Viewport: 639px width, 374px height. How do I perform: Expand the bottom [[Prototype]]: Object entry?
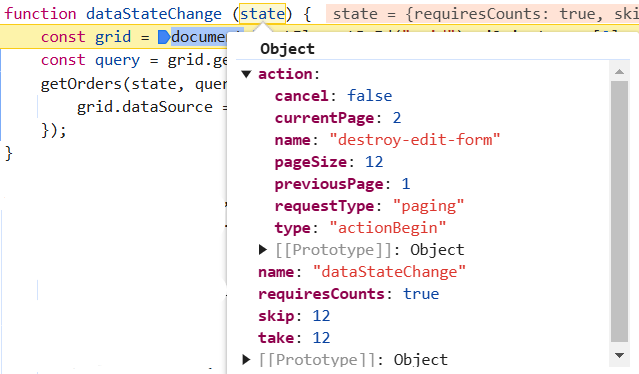tap(246, 360)
